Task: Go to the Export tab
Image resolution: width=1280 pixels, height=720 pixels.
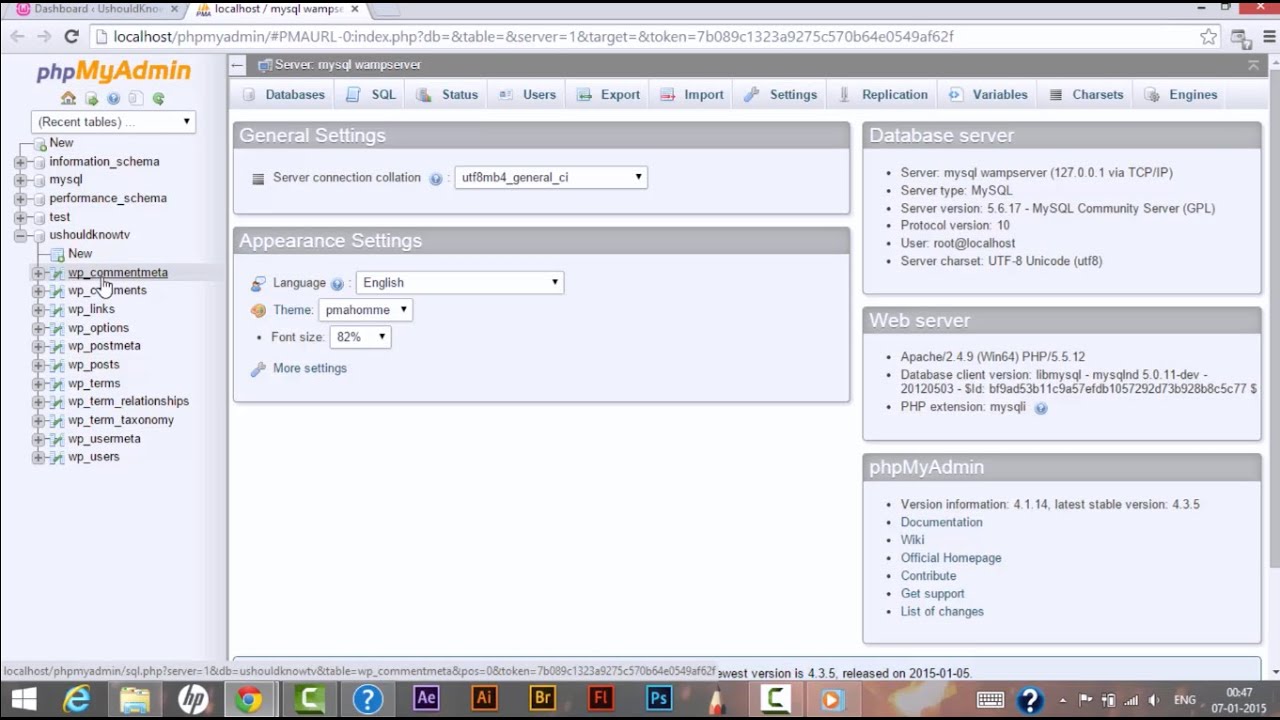Action: 608,95
